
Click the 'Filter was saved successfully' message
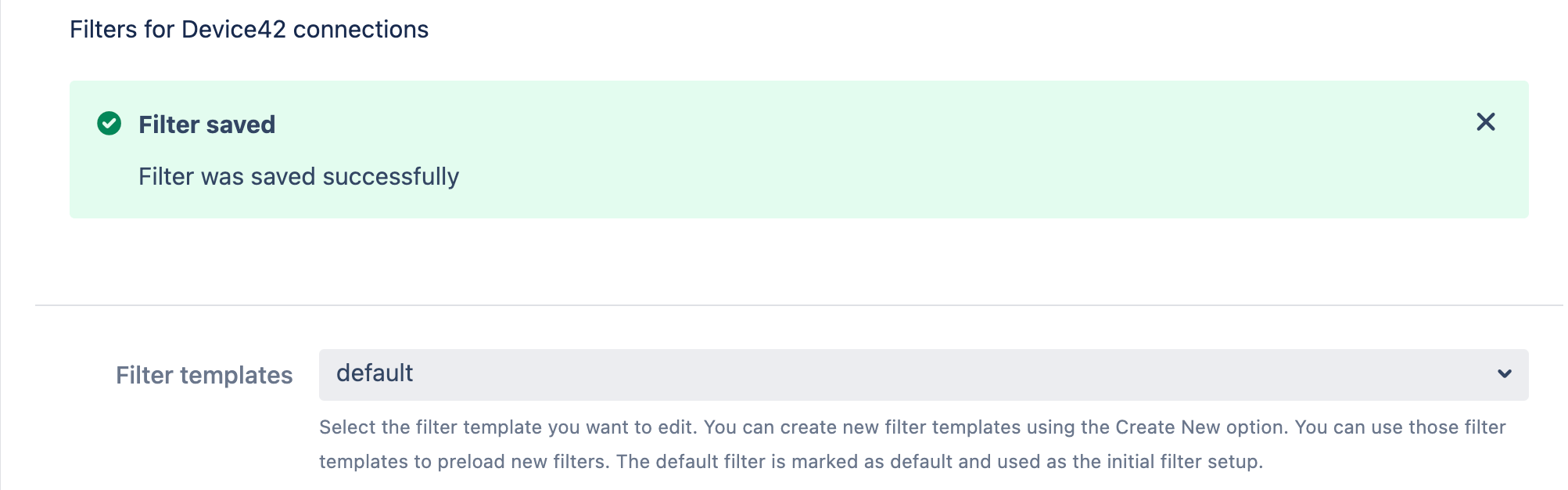[298, 177]
